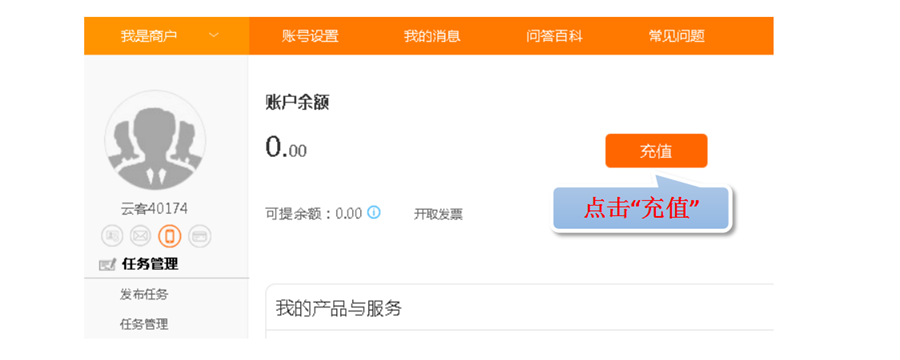900x360 pixels.
Task: Select 发布任务 in the sidebar
Action: 144,295
